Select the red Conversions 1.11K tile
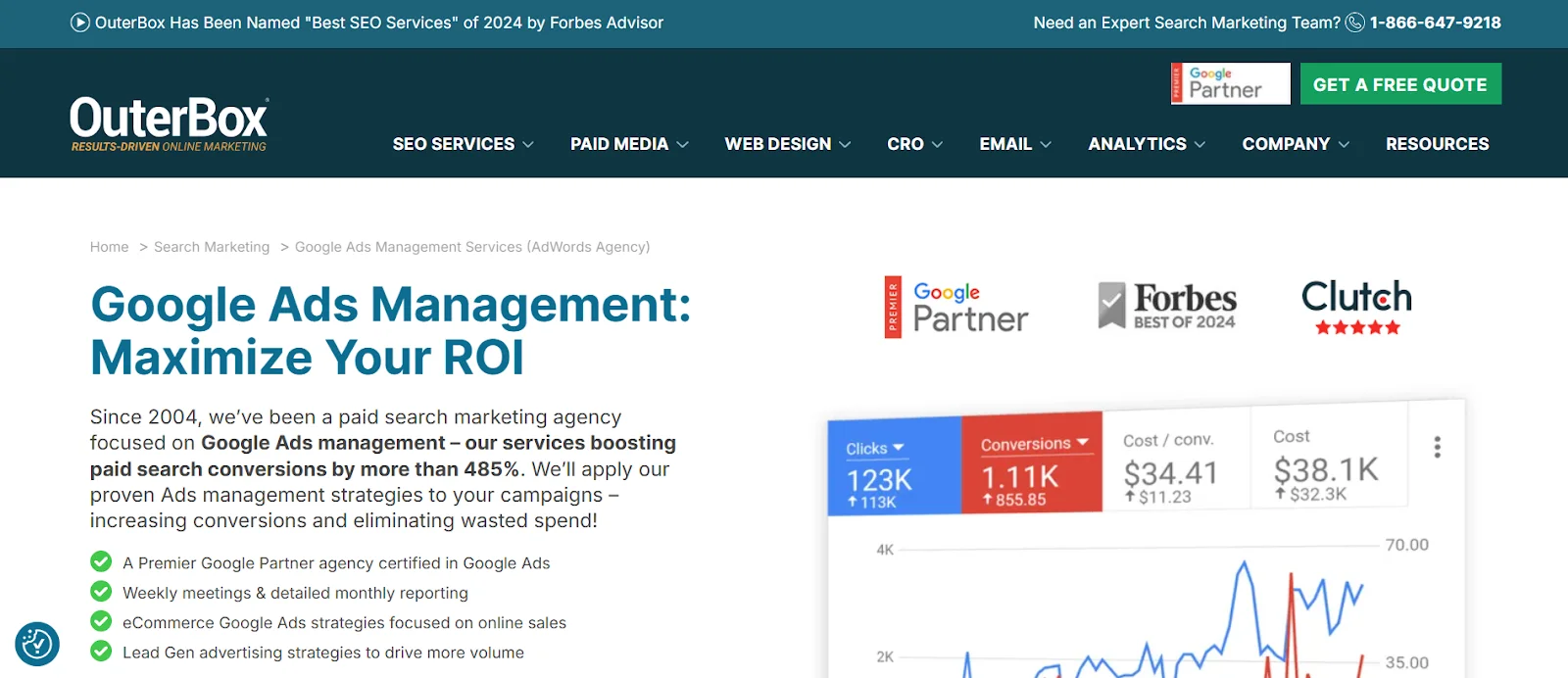The image size is (1568, 678). coord(1032,463)
